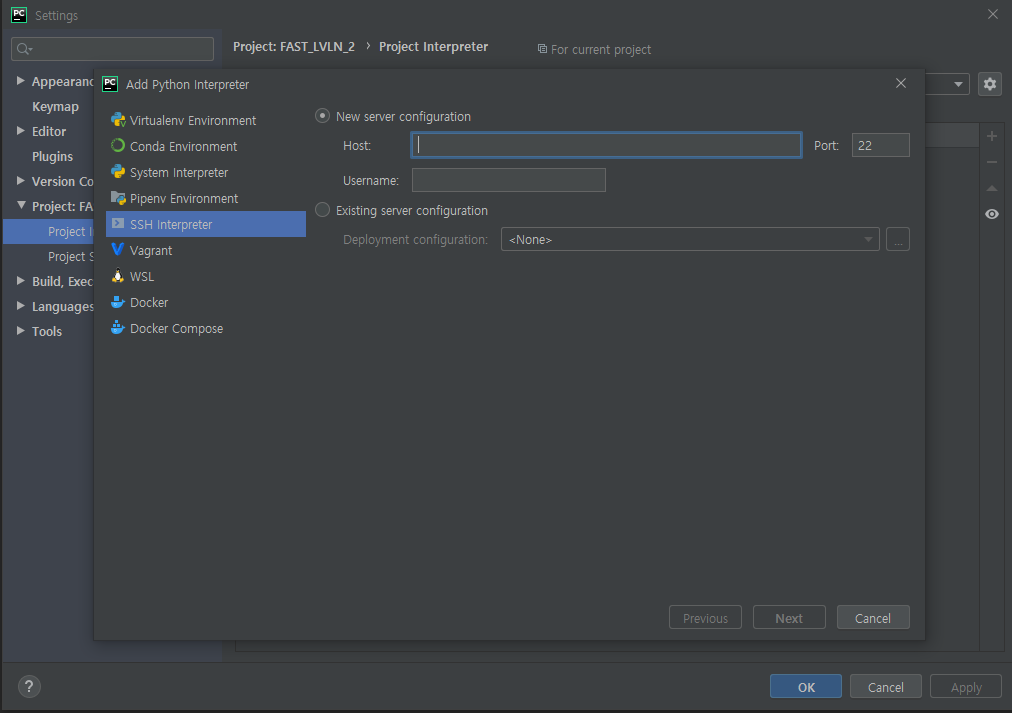Screen dimensions: 1012x713
Task: Choose Pipenv Environment option
Action: click(206, 198)
